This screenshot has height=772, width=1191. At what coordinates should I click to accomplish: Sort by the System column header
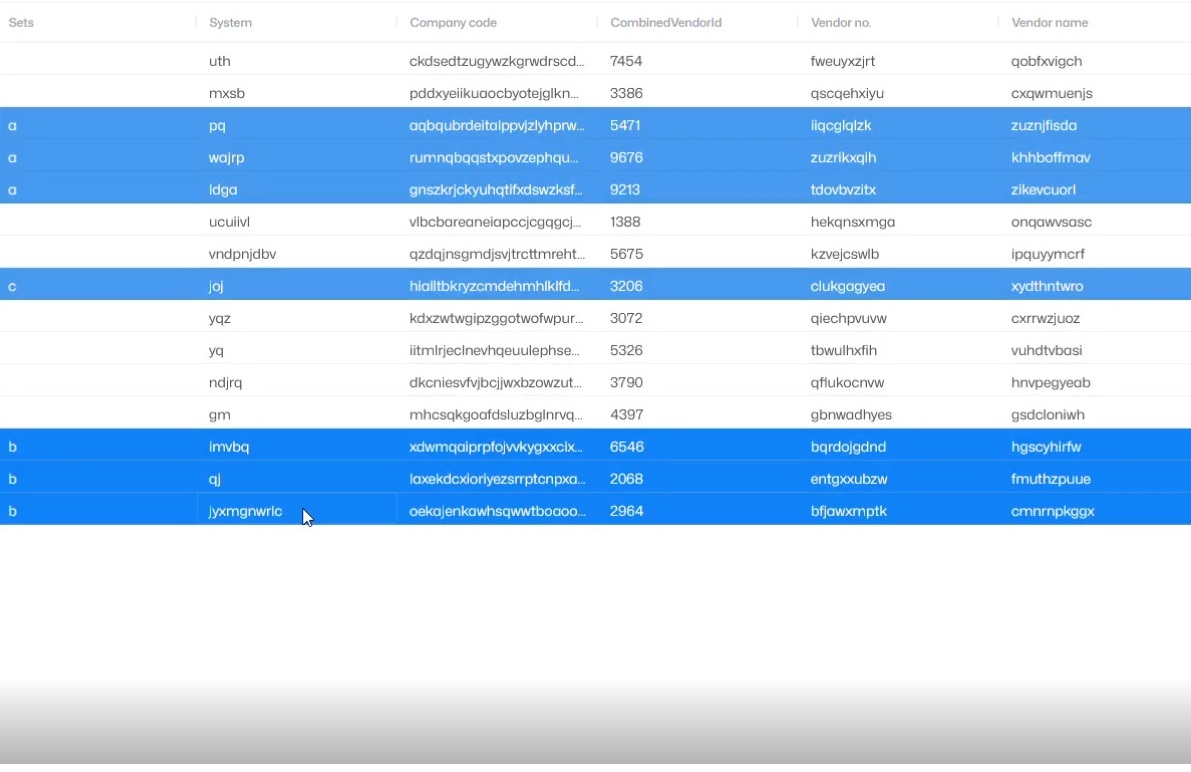(x=230, y=22)
